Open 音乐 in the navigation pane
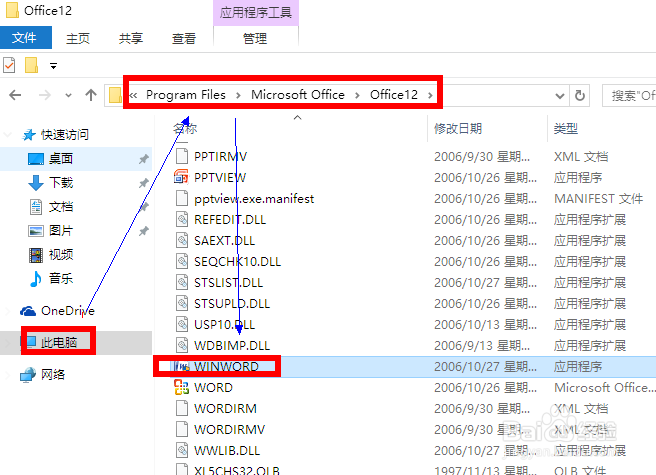The height and width of the screenshot is (475, 656). (61, 278)
